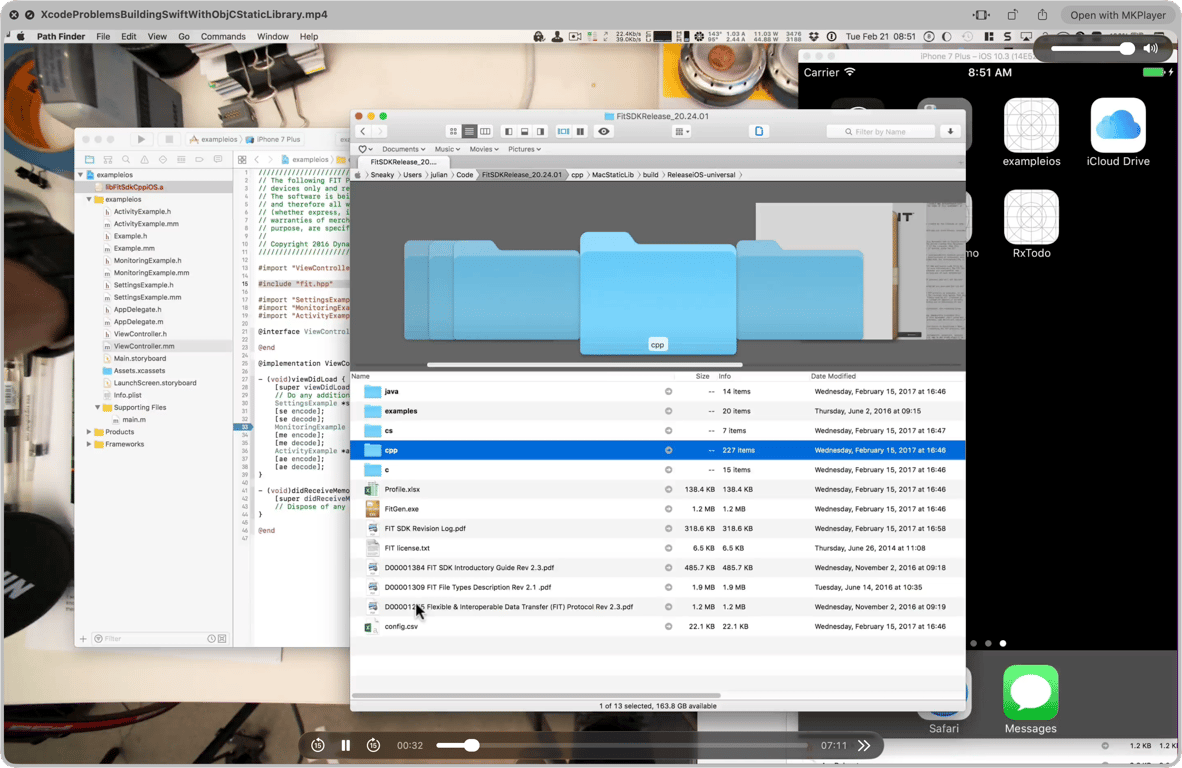Click Xcode Stop button
This screenshot has width=1182, height=768.
tap(169, 139)
